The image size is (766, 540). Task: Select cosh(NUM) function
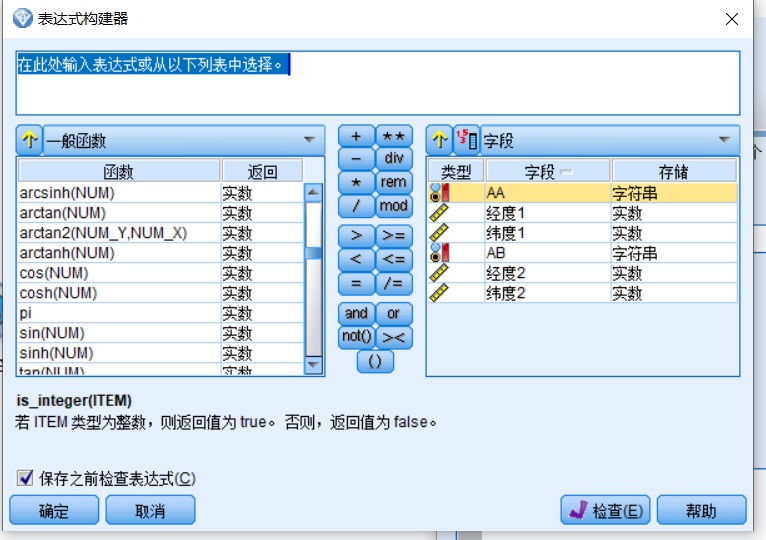coord(161,293)
